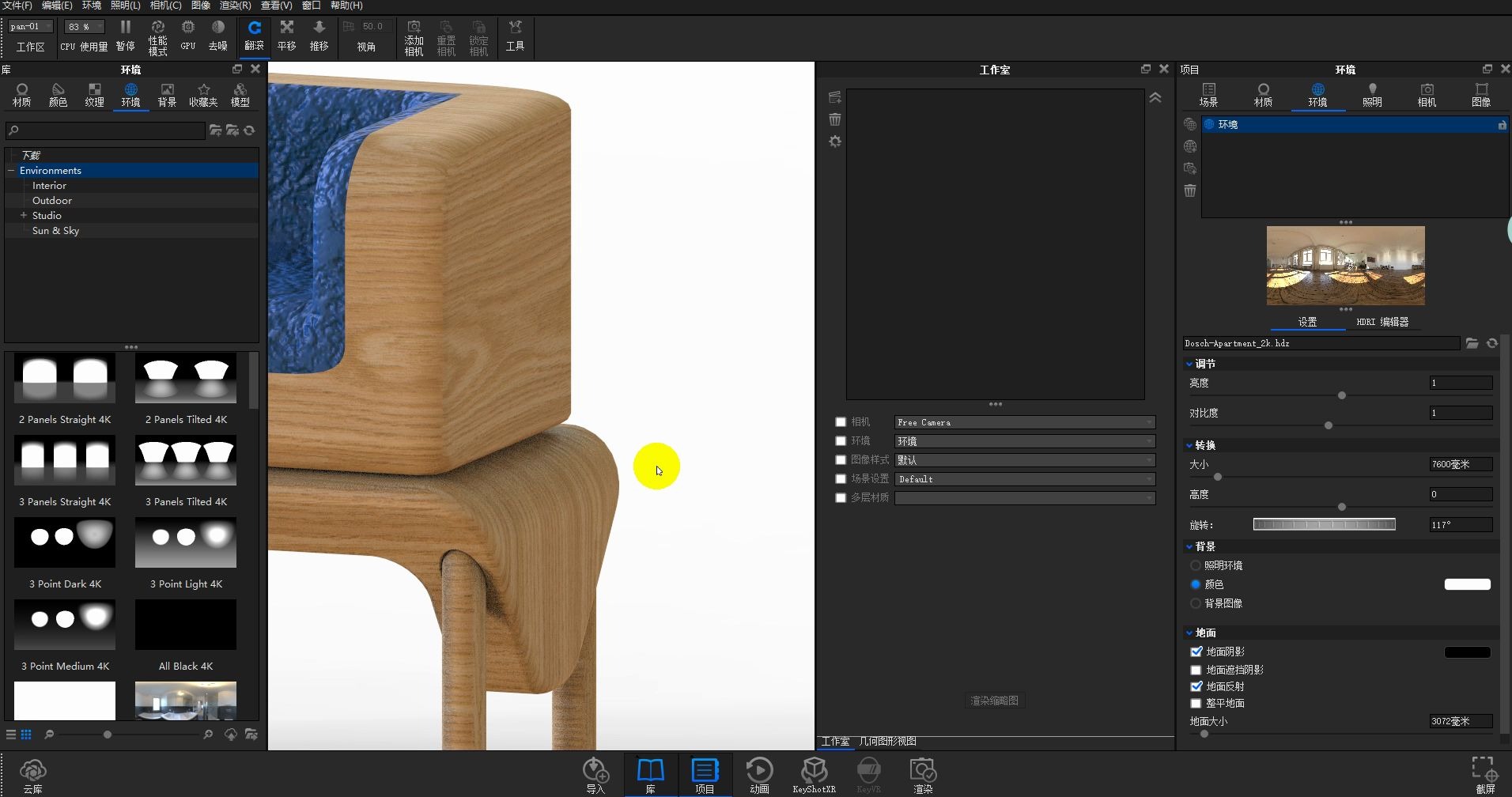Select the Lighting Environment (照明环境) radio button

1195,565
